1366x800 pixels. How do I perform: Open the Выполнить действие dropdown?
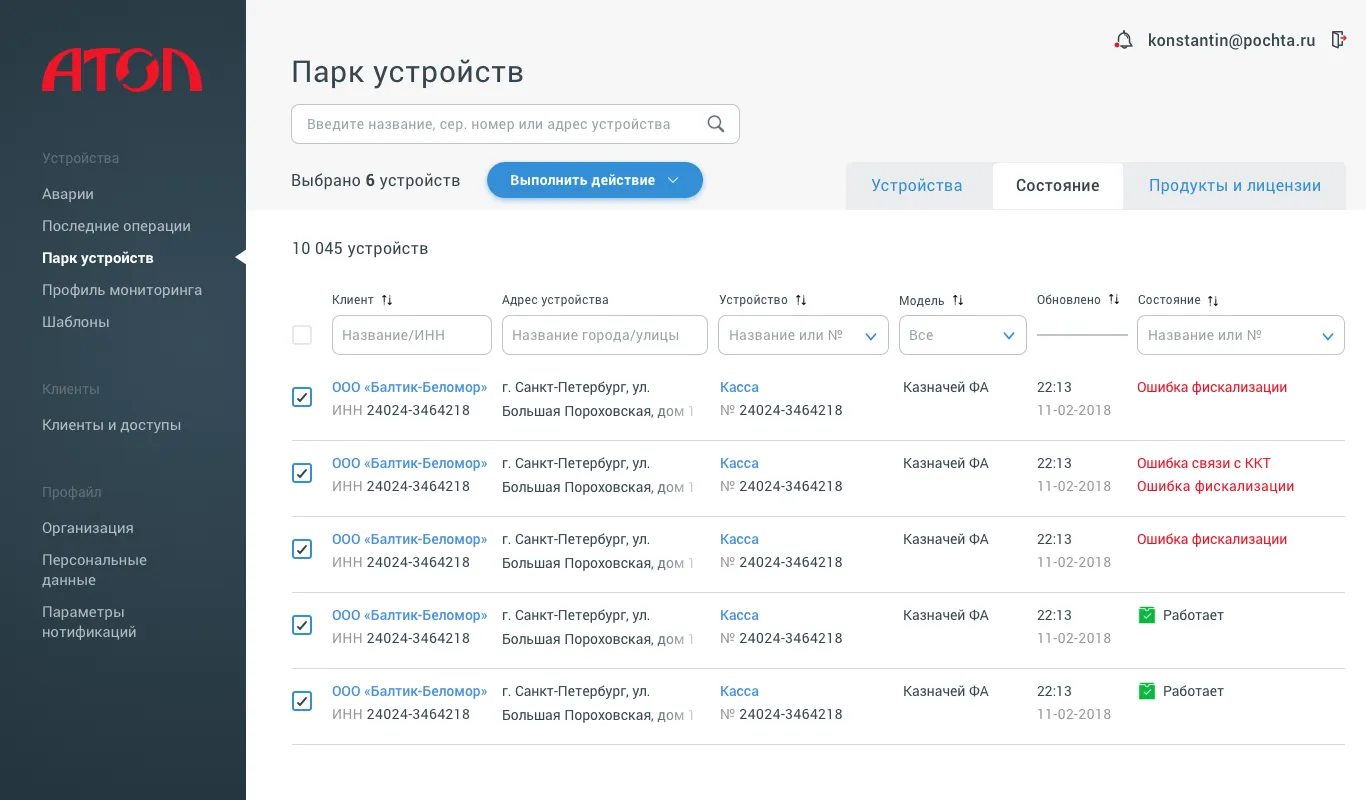595,180
